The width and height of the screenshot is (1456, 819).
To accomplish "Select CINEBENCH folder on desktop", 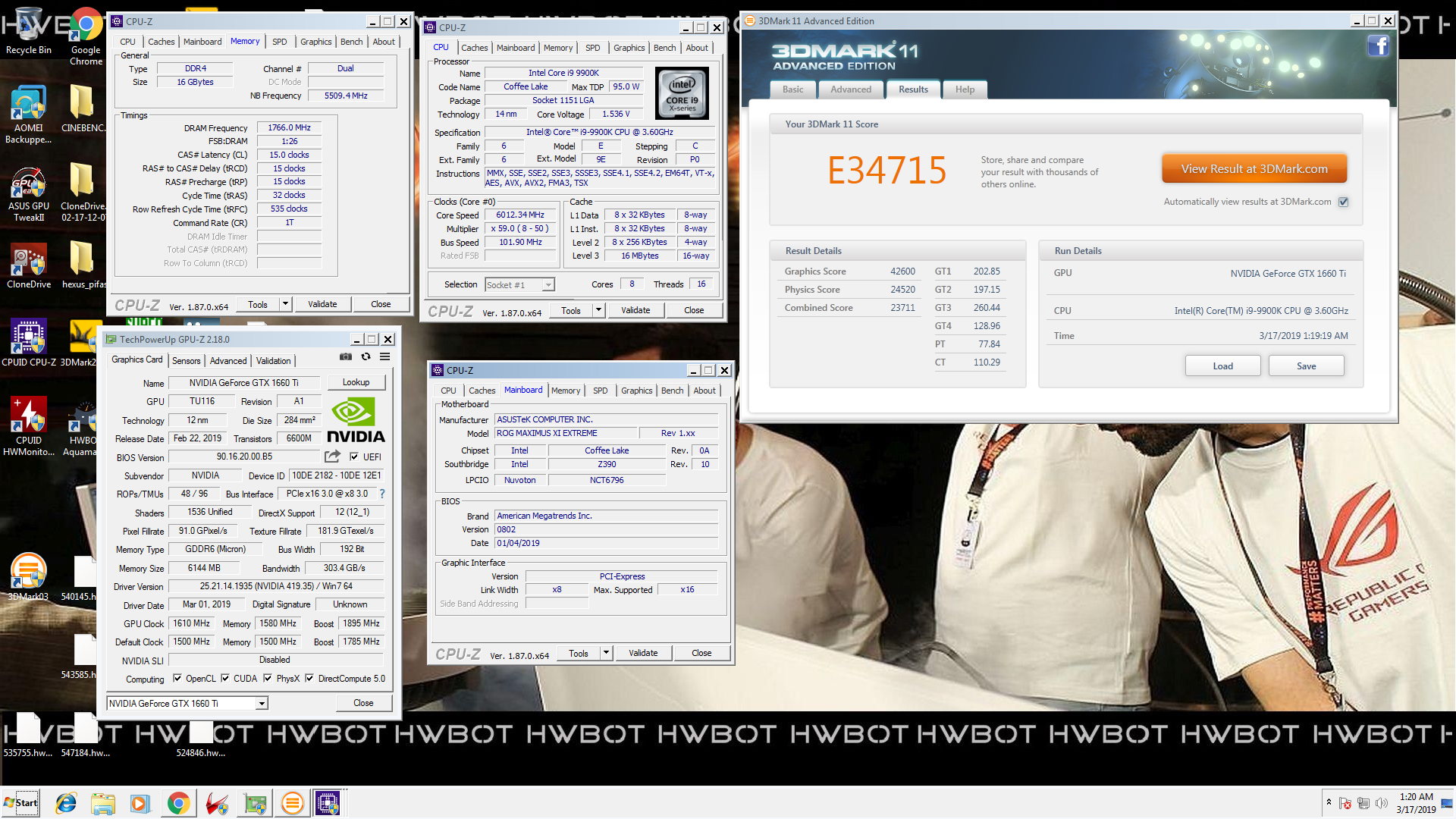I will click(82, 108).
